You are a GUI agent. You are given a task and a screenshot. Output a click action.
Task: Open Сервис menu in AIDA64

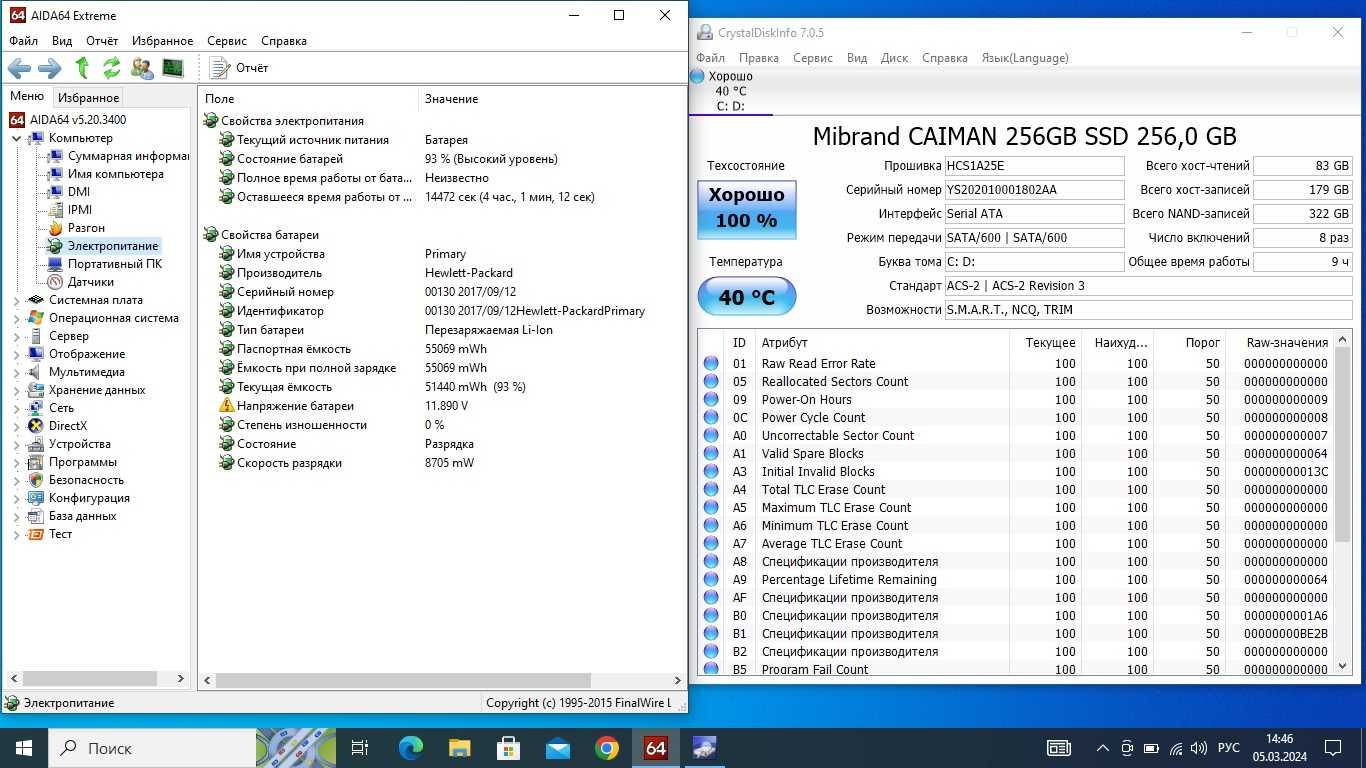tap(227, 41)
